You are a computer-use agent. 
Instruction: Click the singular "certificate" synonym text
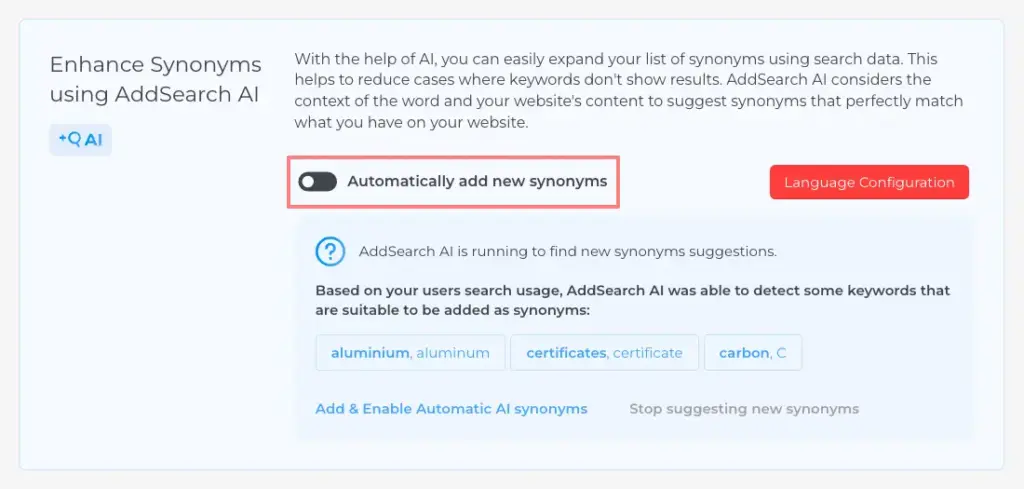[648, 353]
